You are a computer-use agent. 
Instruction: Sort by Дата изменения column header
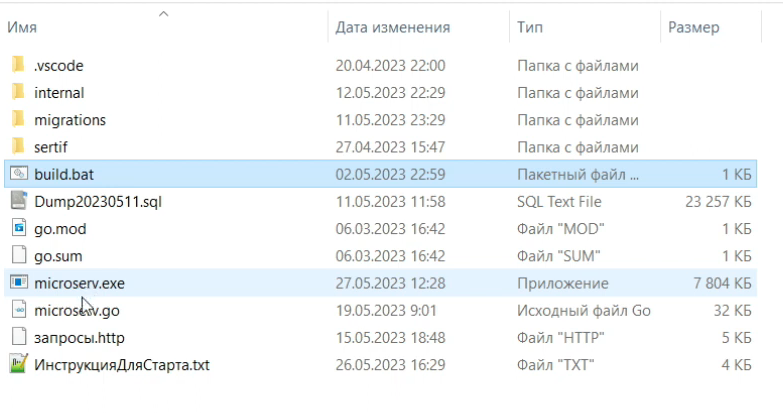pos(392,27)
